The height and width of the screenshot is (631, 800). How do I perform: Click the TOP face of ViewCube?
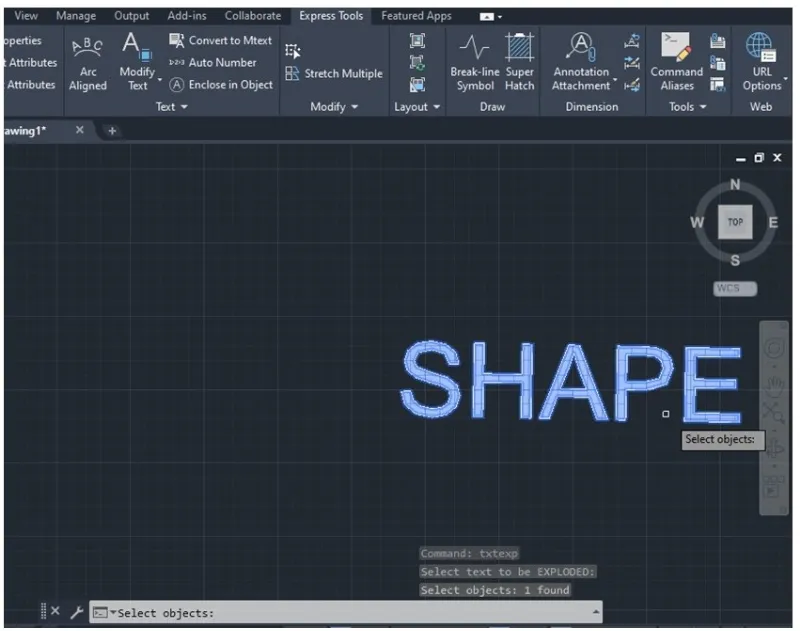click(x=735, y=223)
